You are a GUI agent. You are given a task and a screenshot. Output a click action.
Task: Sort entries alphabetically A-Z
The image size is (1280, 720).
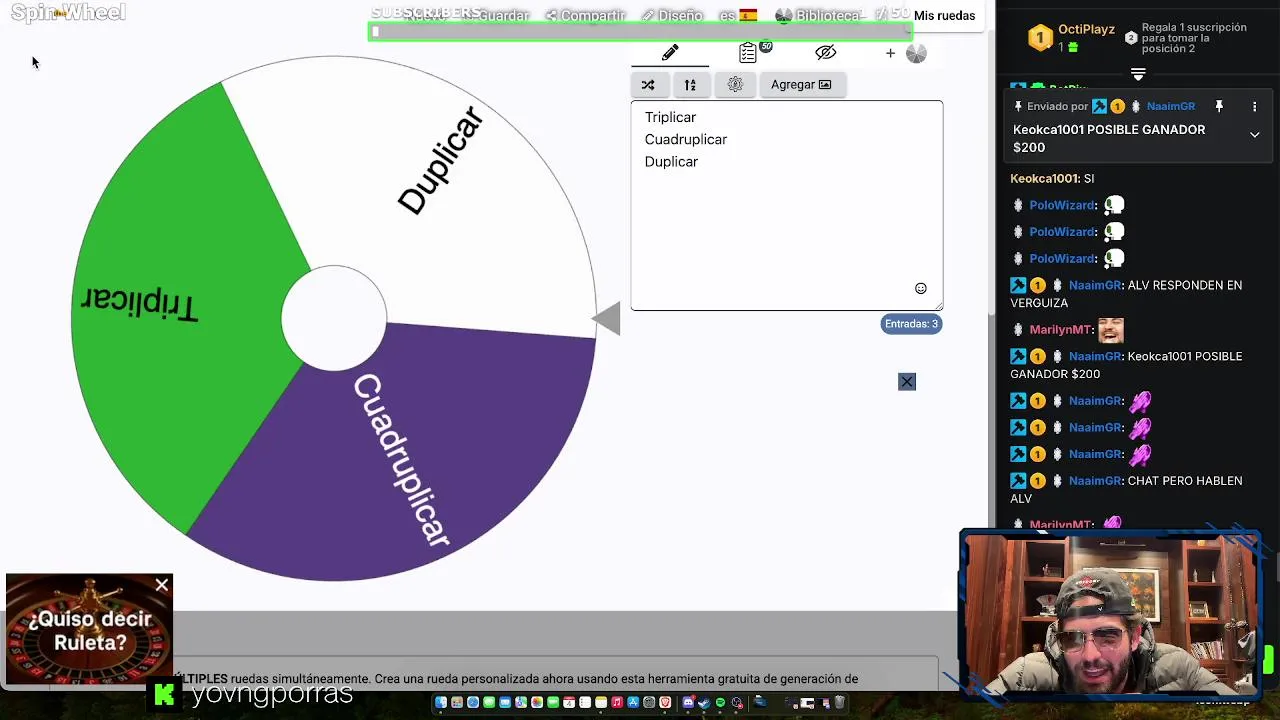click(690, 85)
